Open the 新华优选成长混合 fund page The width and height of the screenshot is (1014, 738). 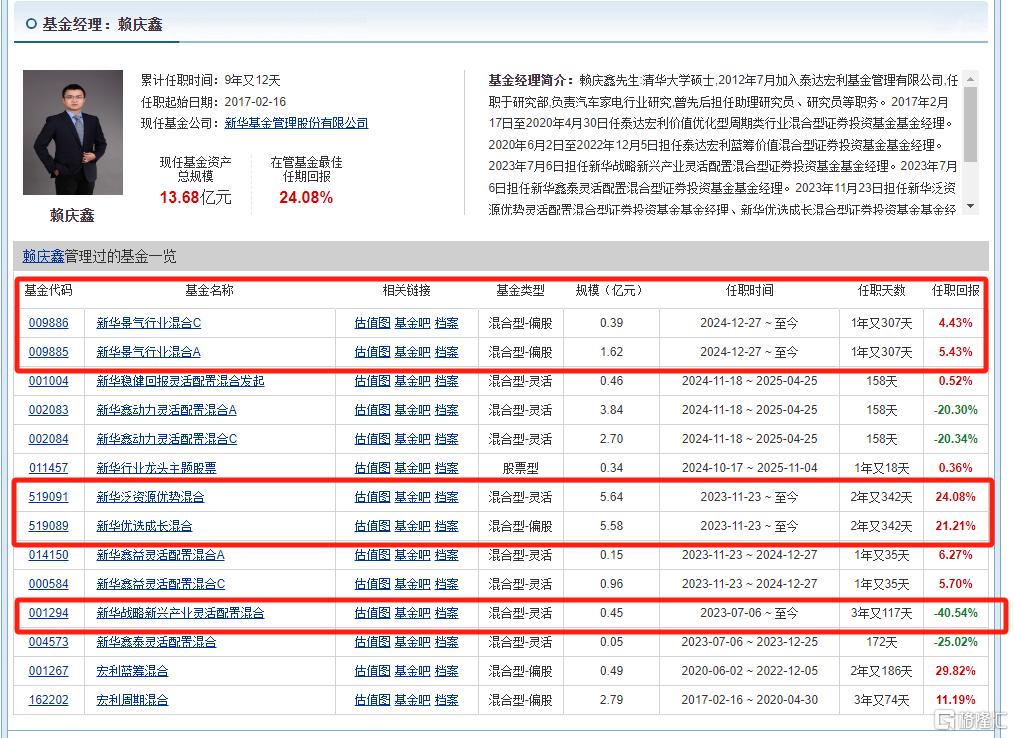click(x=144, y=526)
